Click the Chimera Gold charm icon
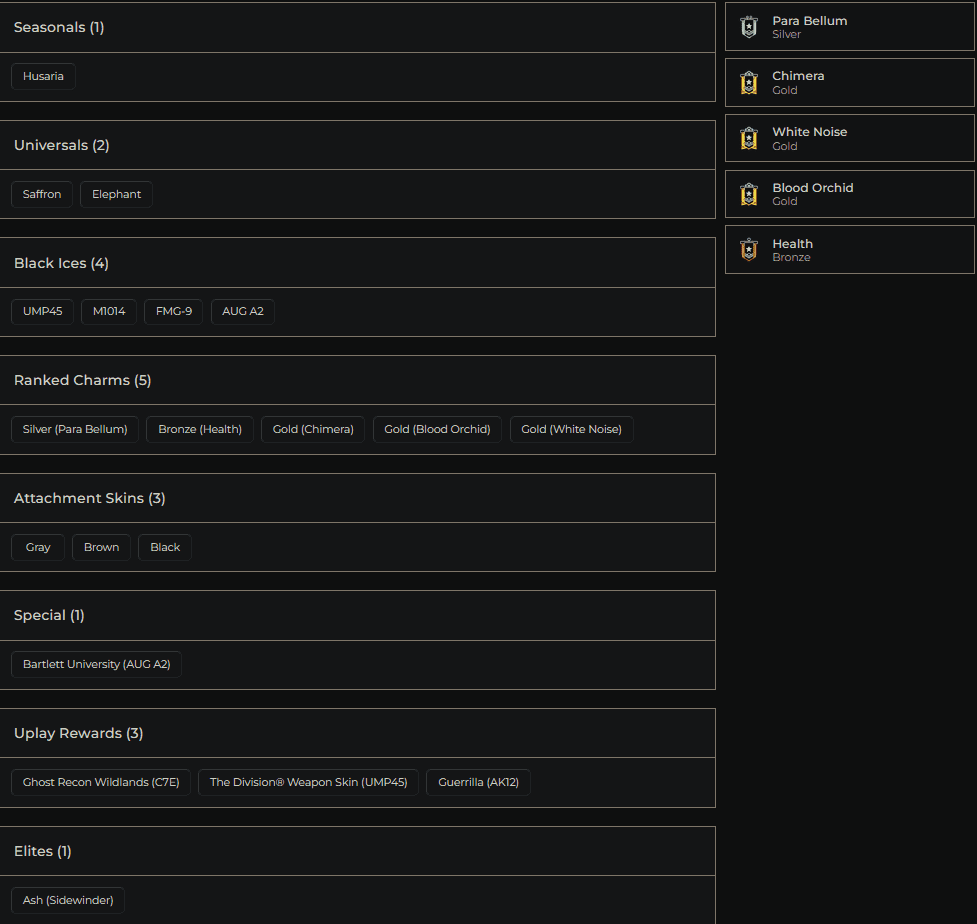Screen dimensions: 977x924 (x=748, y=82)
